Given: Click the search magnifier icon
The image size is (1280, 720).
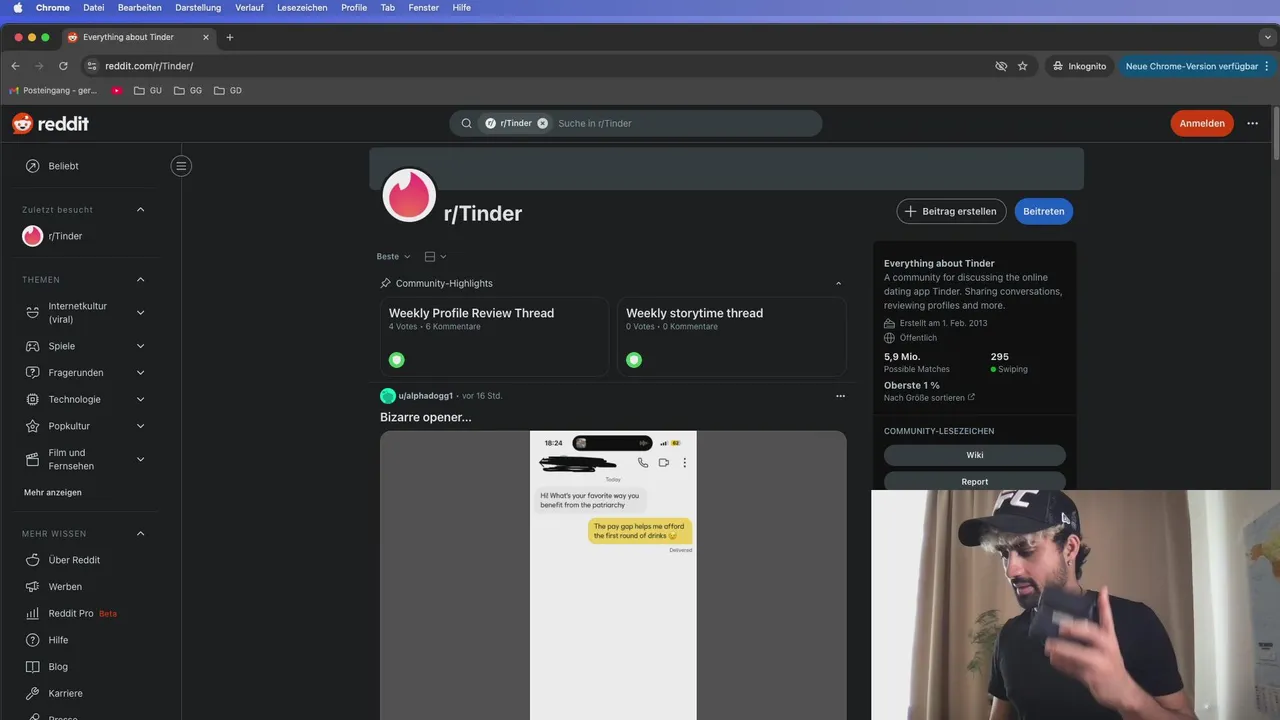Looking at the screenshot, I should click(466, 123).
